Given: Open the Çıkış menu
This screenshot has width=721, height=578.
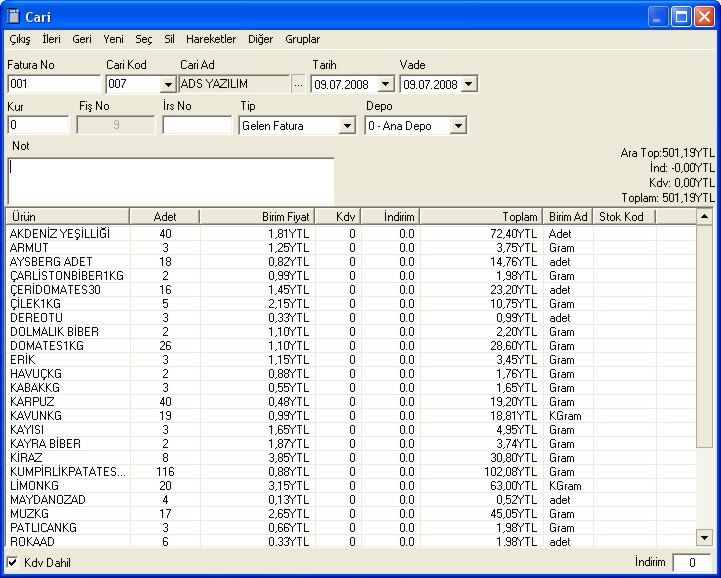Looking at the screenshot, I should point(20,40).
